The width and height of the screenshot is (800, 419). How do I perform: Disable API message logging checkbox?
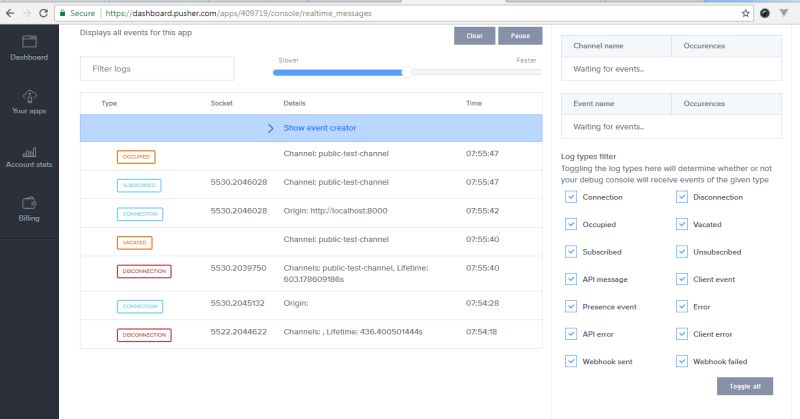coord(571,279)
